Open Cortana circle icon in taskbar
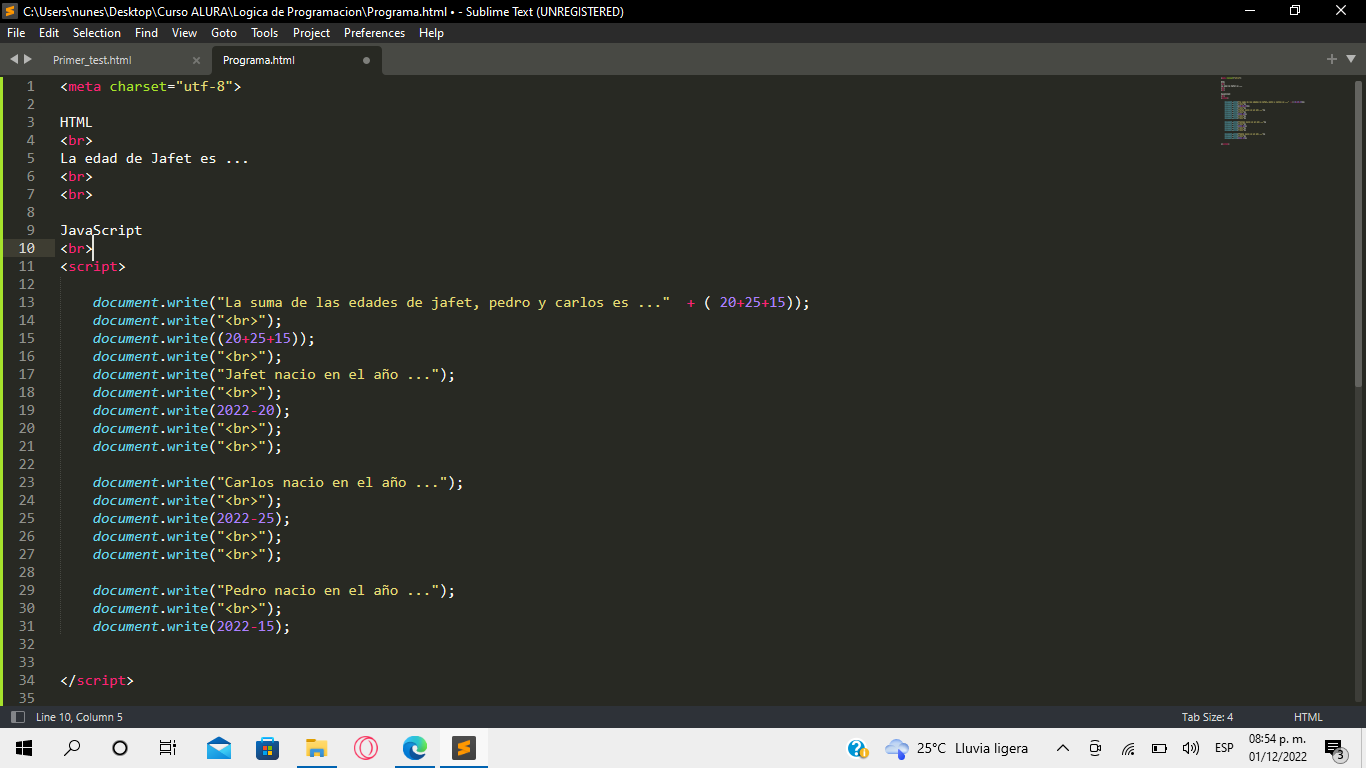 120,748
